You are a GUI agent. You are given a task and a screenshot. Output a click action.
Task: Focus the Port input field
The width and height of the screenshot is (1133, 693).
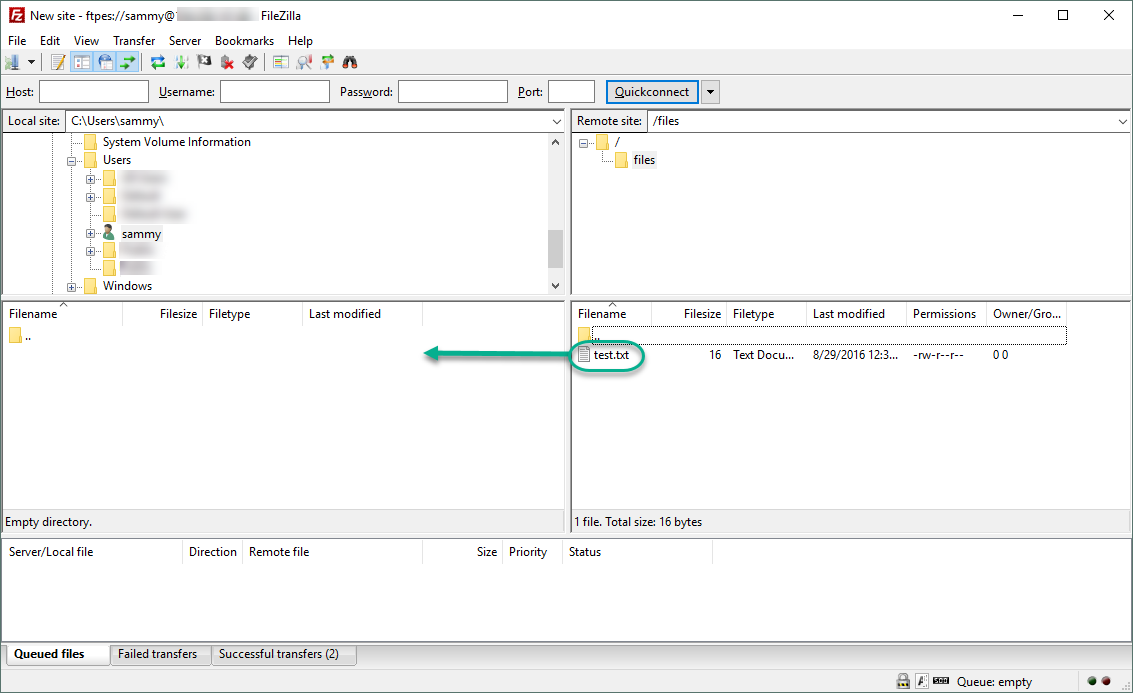(572, 92)
